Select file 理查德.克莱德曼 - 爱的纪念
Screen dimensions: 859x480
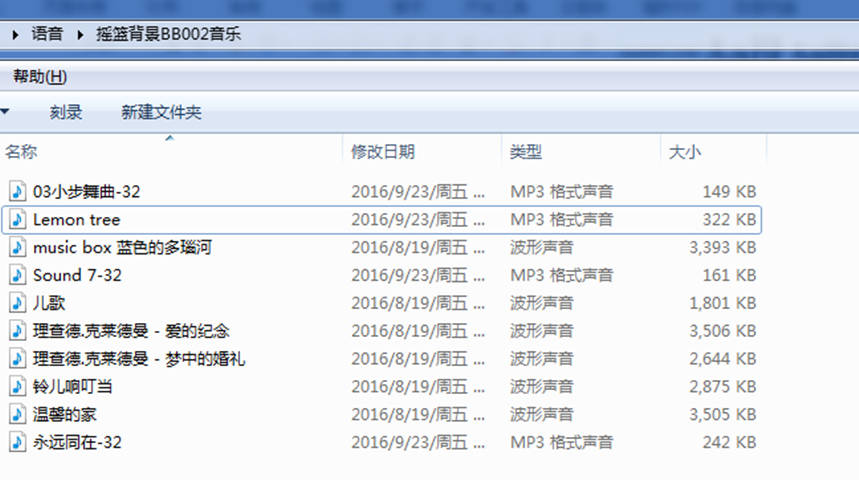pyautogui.click(x=131, y=331)
